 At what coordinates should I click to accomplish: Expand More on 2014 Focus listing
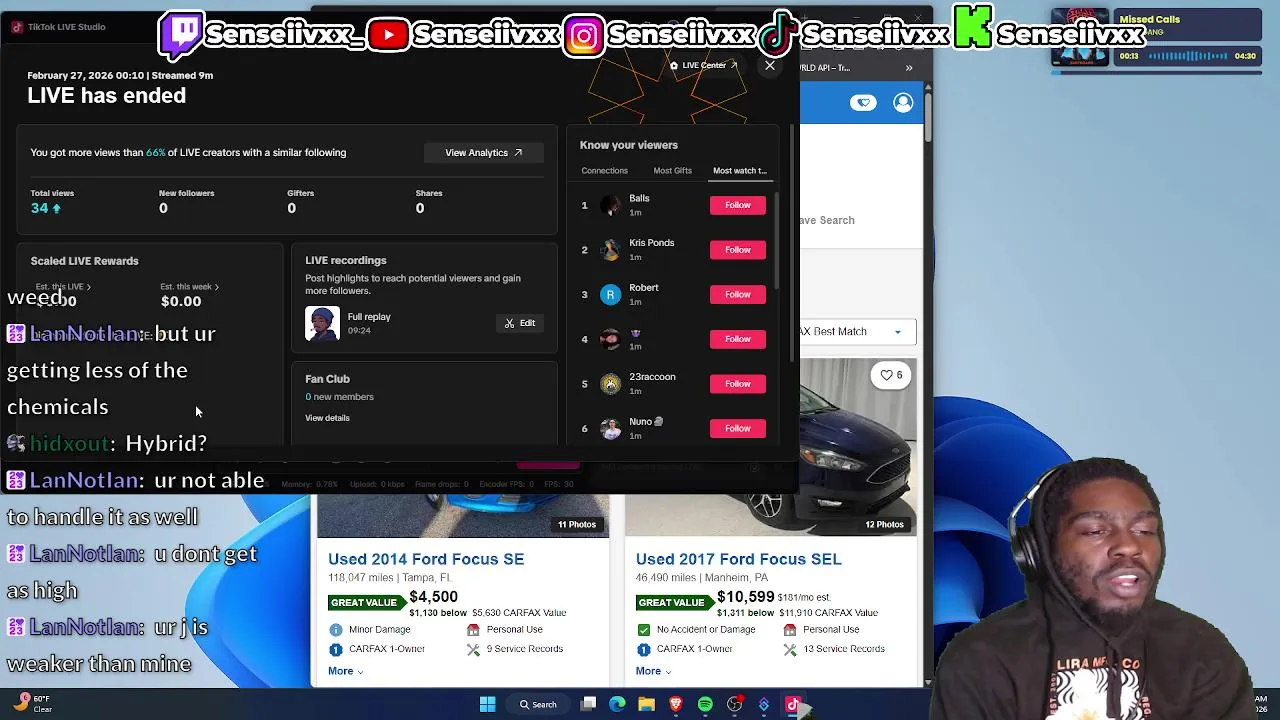pos(345,671)
